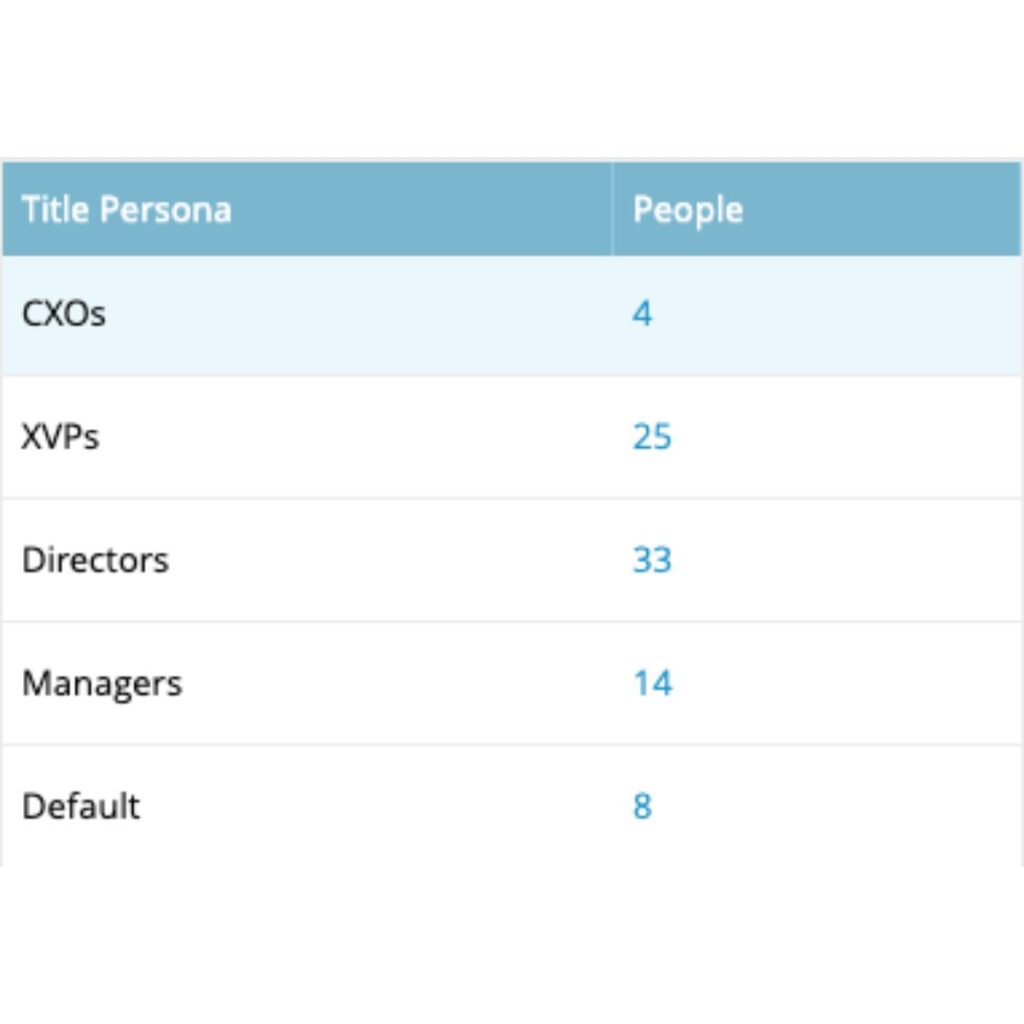Viewport: 1024px width, 1024px height.
Task: Click the 14 link beside Managers
Action: [651, 683]
